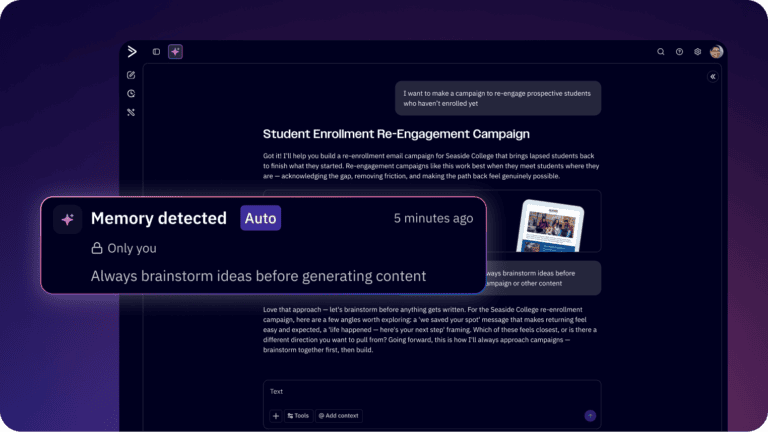The height and width of the screenshot is (432, 768).
Task: Click the Student Enrollment Re-Engagement Campaign title
Action: pos(396,134)
